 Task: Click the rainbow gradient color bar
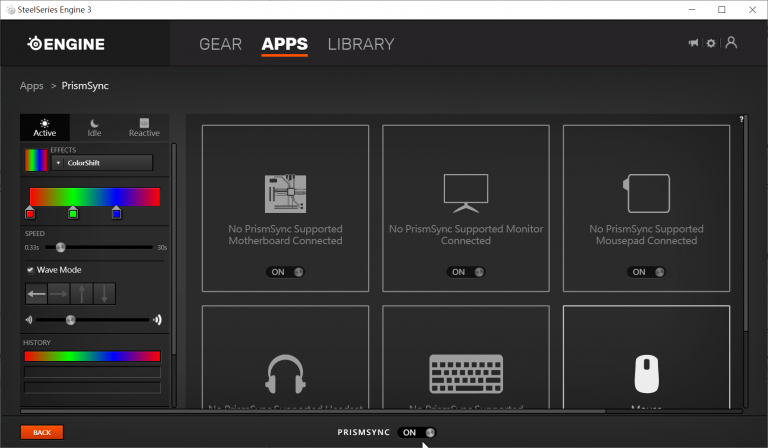tap(95, 197)
